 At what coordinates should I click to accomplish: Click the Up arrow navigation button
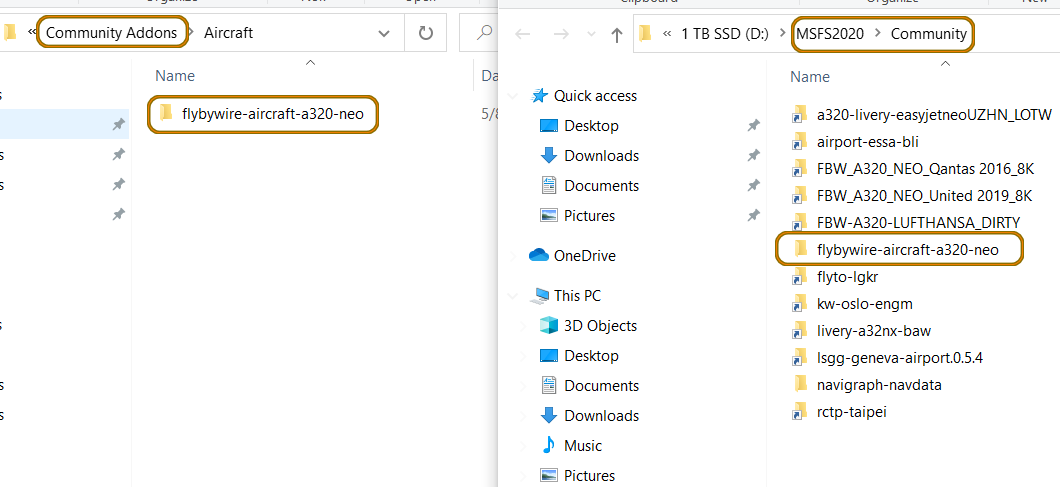tap(616, 35)
